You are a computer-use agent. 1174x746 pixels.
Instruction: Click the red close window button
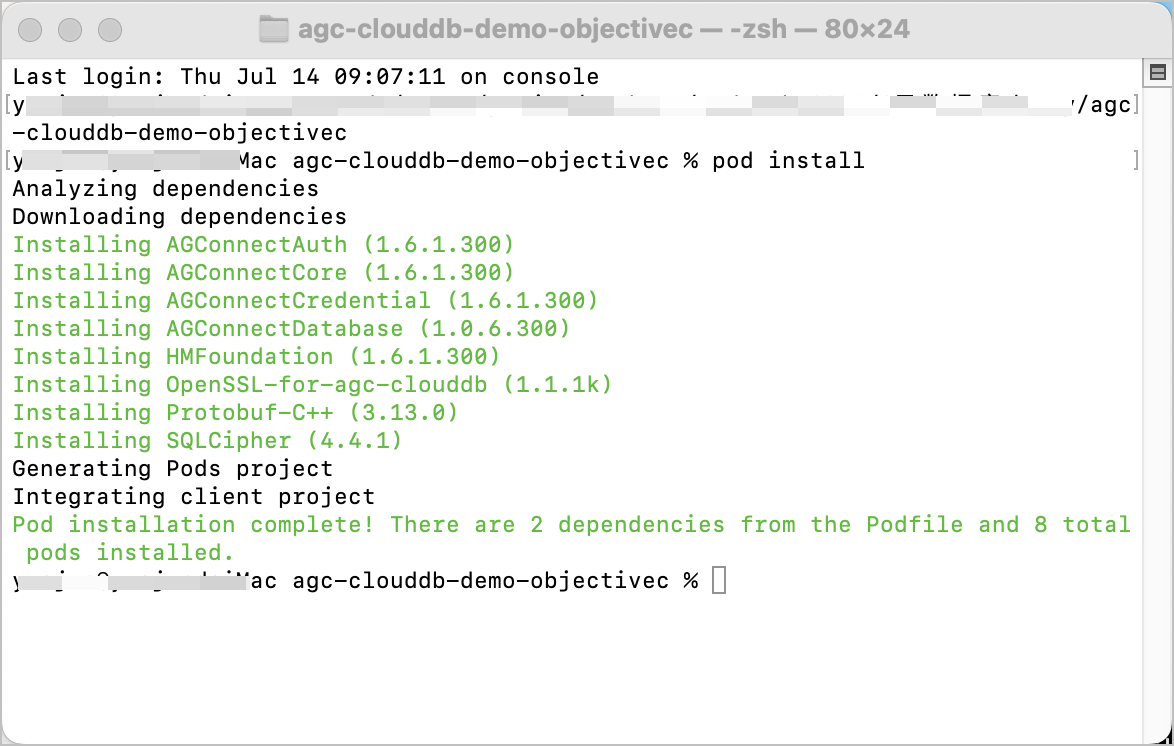(x=30, y=29)
